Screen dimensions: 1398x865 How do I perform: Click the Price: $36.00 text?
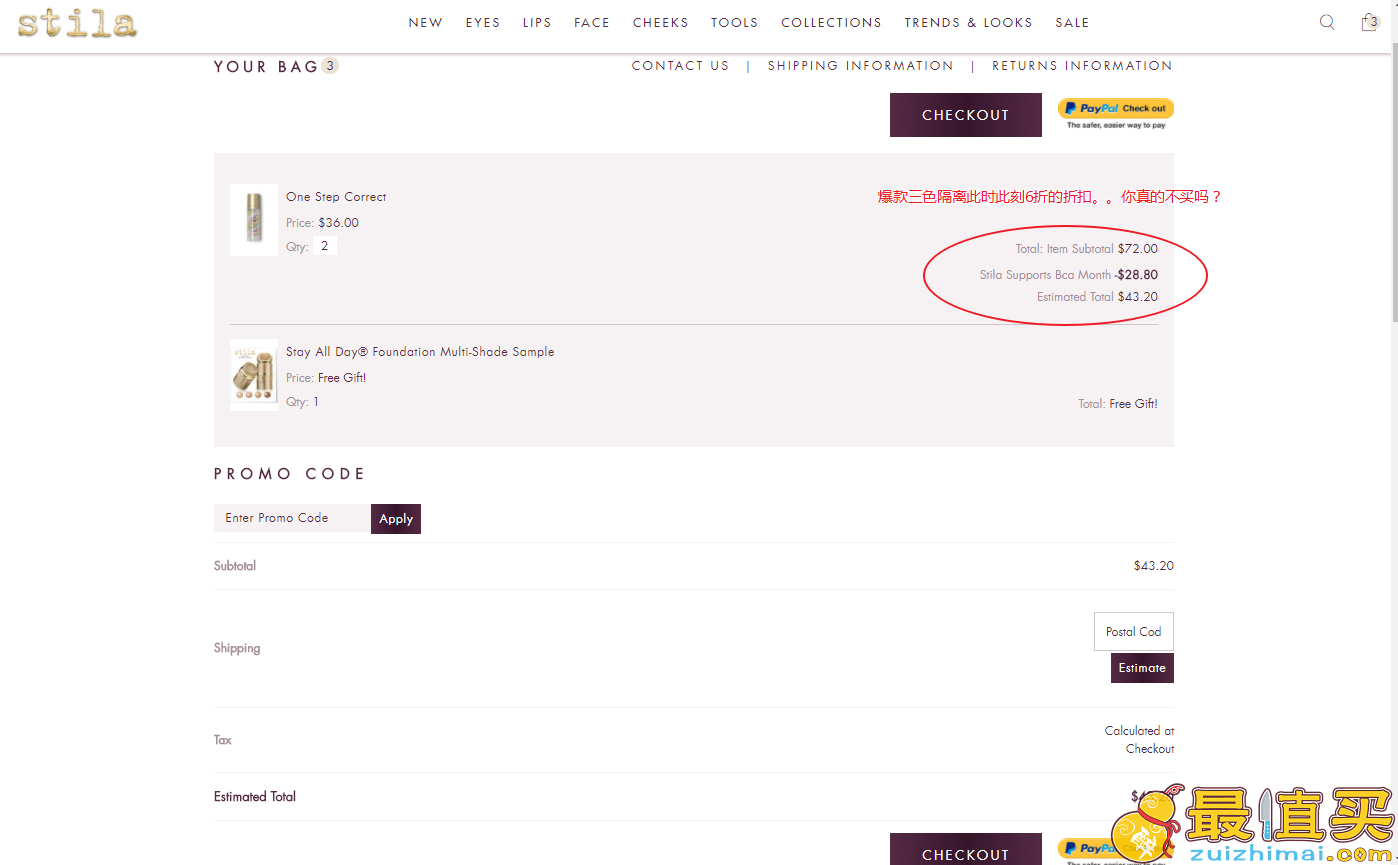point(322,223)
